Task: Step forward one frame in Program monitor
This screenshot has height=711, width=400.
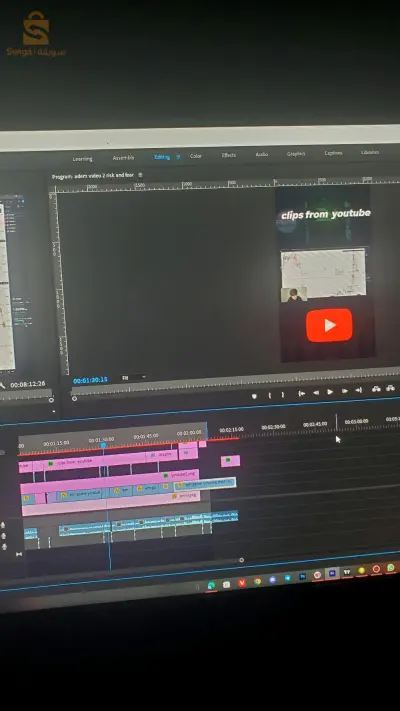Action: (345, 391)
